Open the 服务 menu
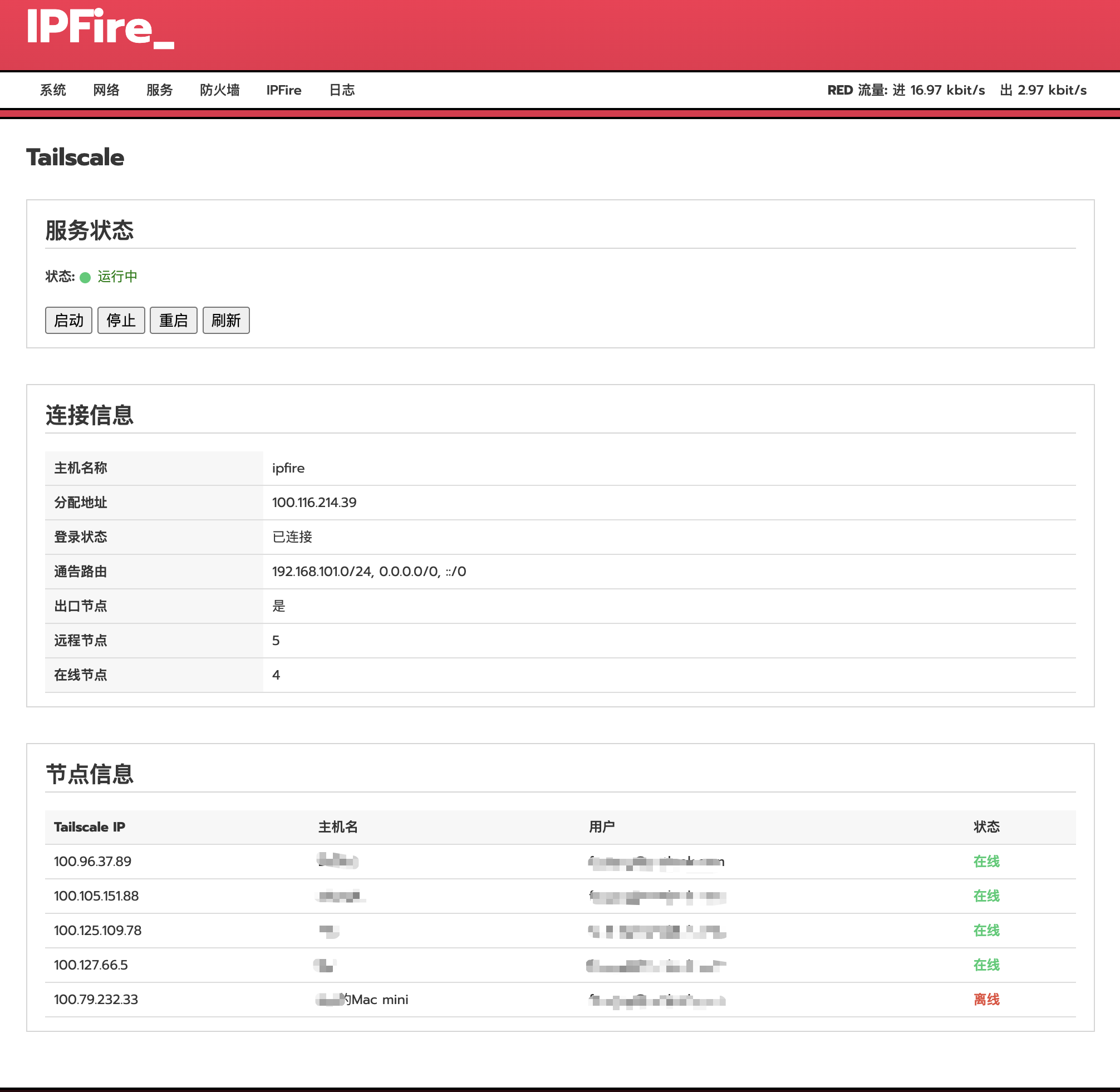The height and width of the screenshot is (1092, 1120). [159, 90]
